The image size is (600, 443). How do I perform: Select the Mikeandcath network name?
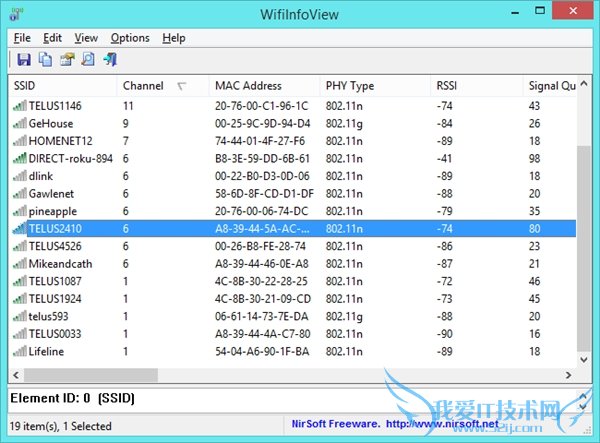pyautogui.click(x=60, y=264)
